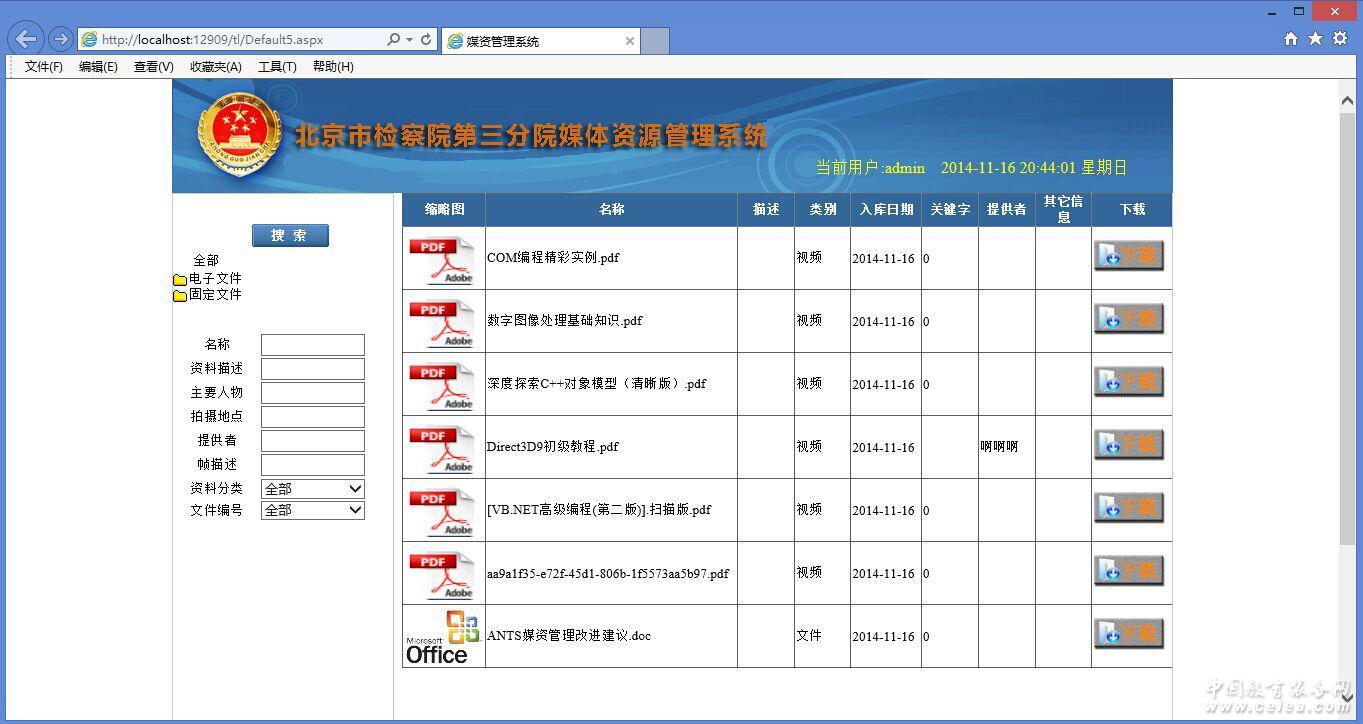Close the 媒资管理系统 browser tab
The width and height of the screenshot is (1363, 724).
(629, 41)
